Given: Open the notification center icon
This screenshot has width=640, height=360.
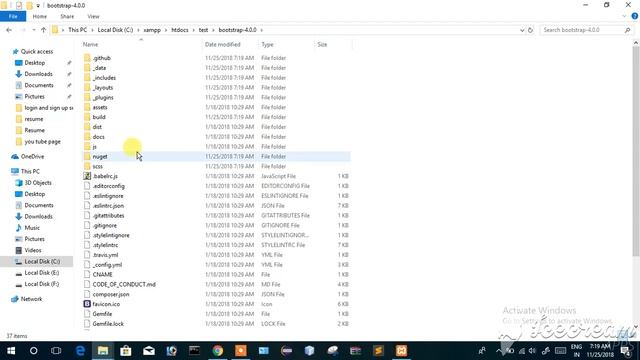Looking at the screenshot, I should click(626, 351).
